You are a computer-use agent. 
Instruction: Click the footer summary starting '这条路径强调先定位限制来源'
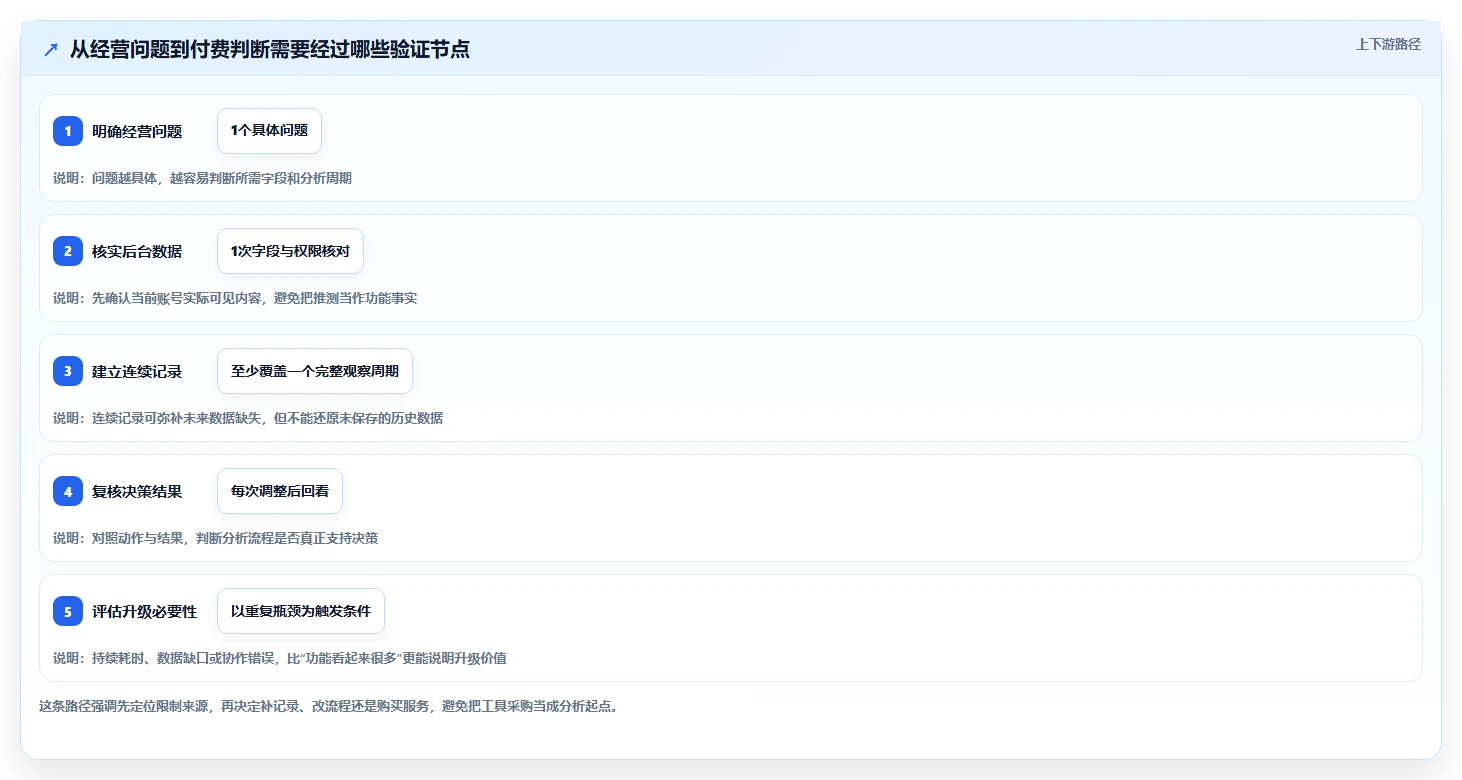point(329,706)
